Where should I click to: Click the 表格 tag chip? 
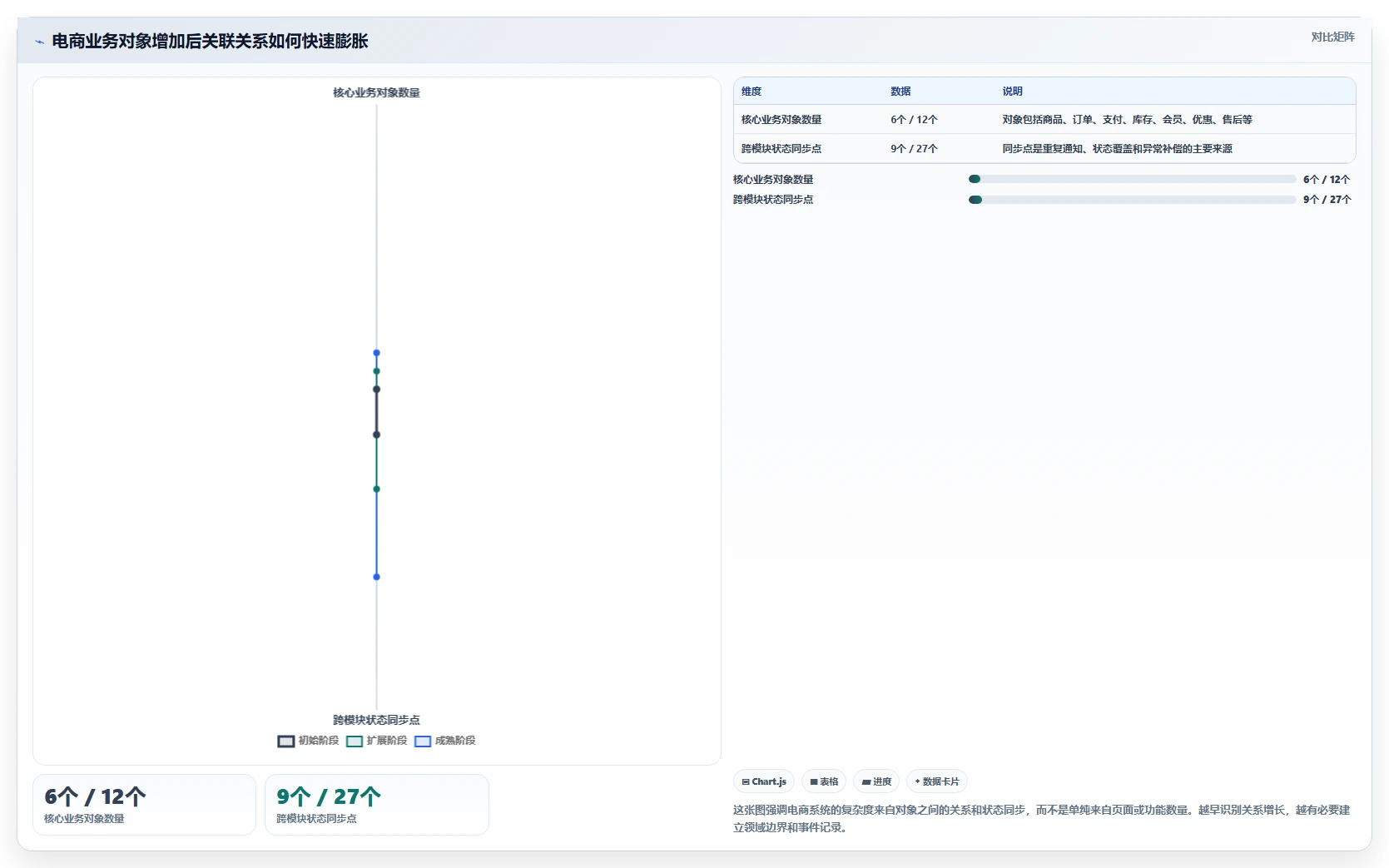coord(824,781)
